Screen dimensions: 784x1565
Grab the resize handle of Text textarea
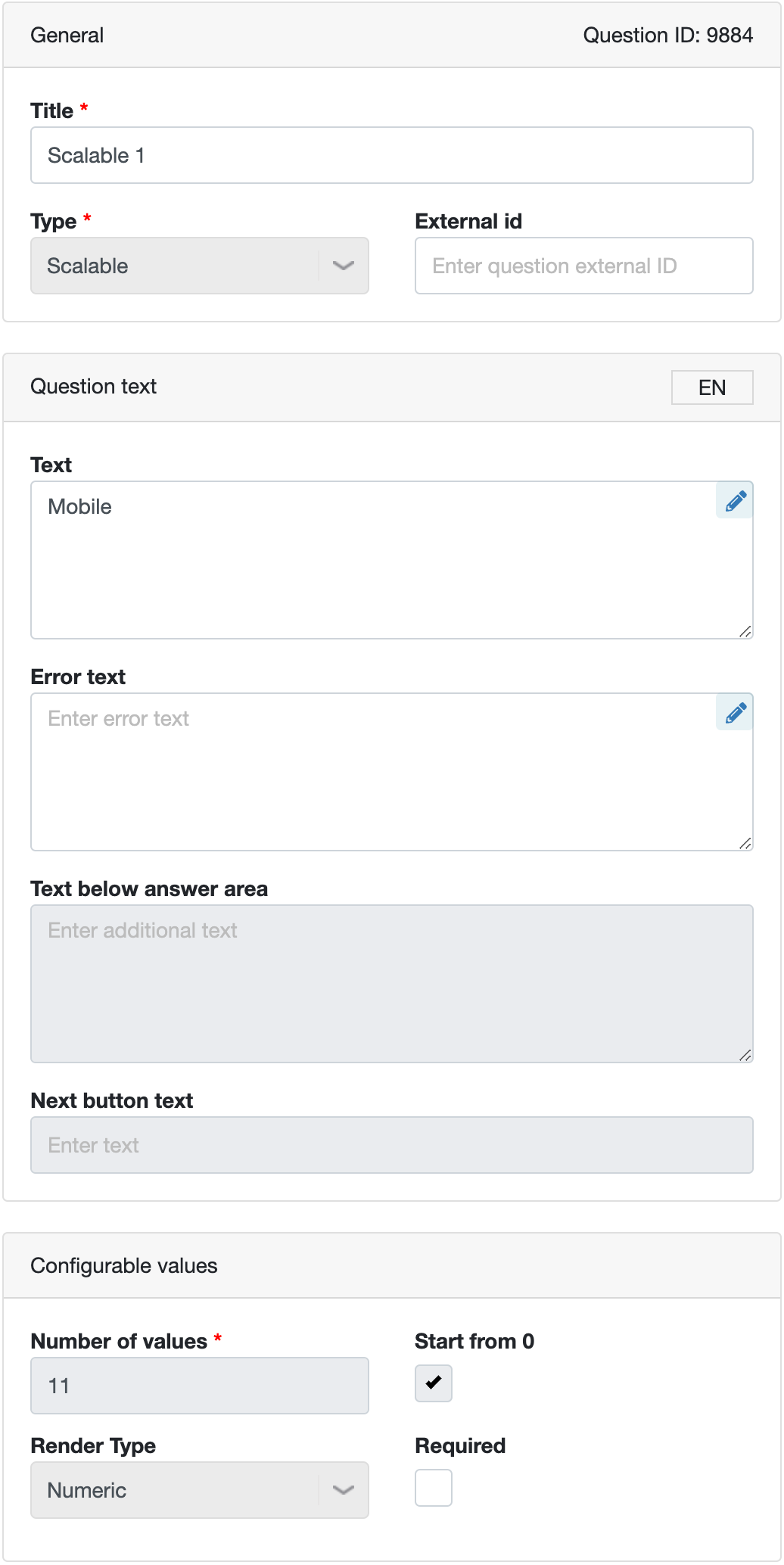click(x=745, y=632)
